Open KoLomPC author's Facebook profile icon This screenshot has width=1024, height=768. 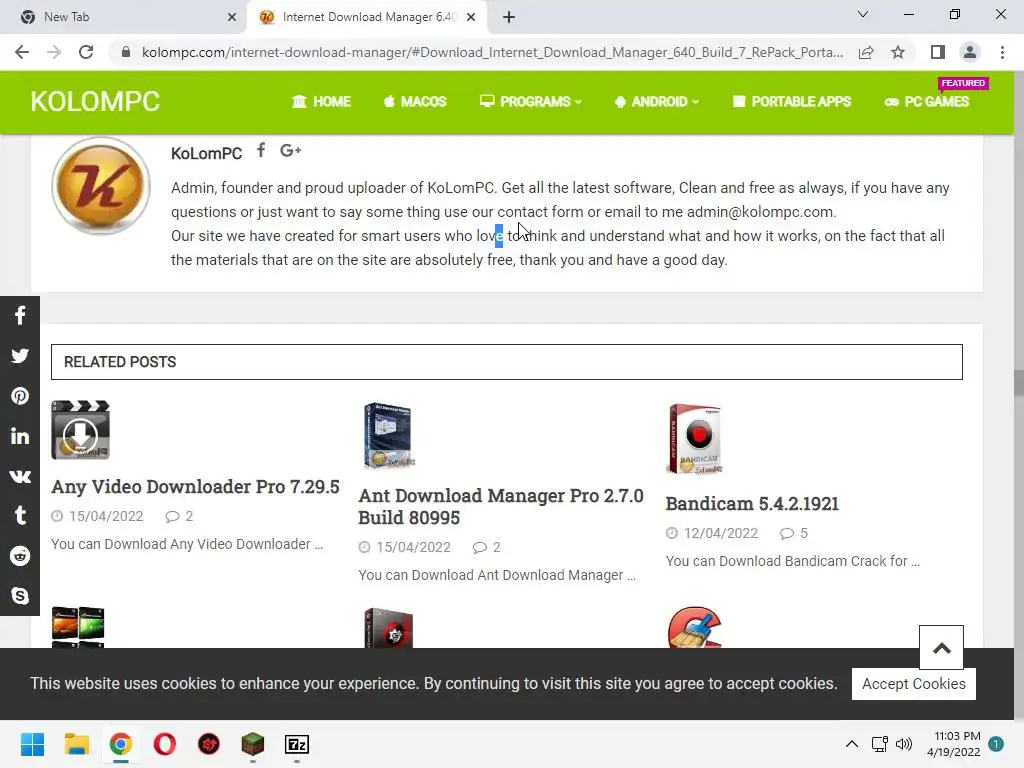pyautogui.click(x=261, y=151)
